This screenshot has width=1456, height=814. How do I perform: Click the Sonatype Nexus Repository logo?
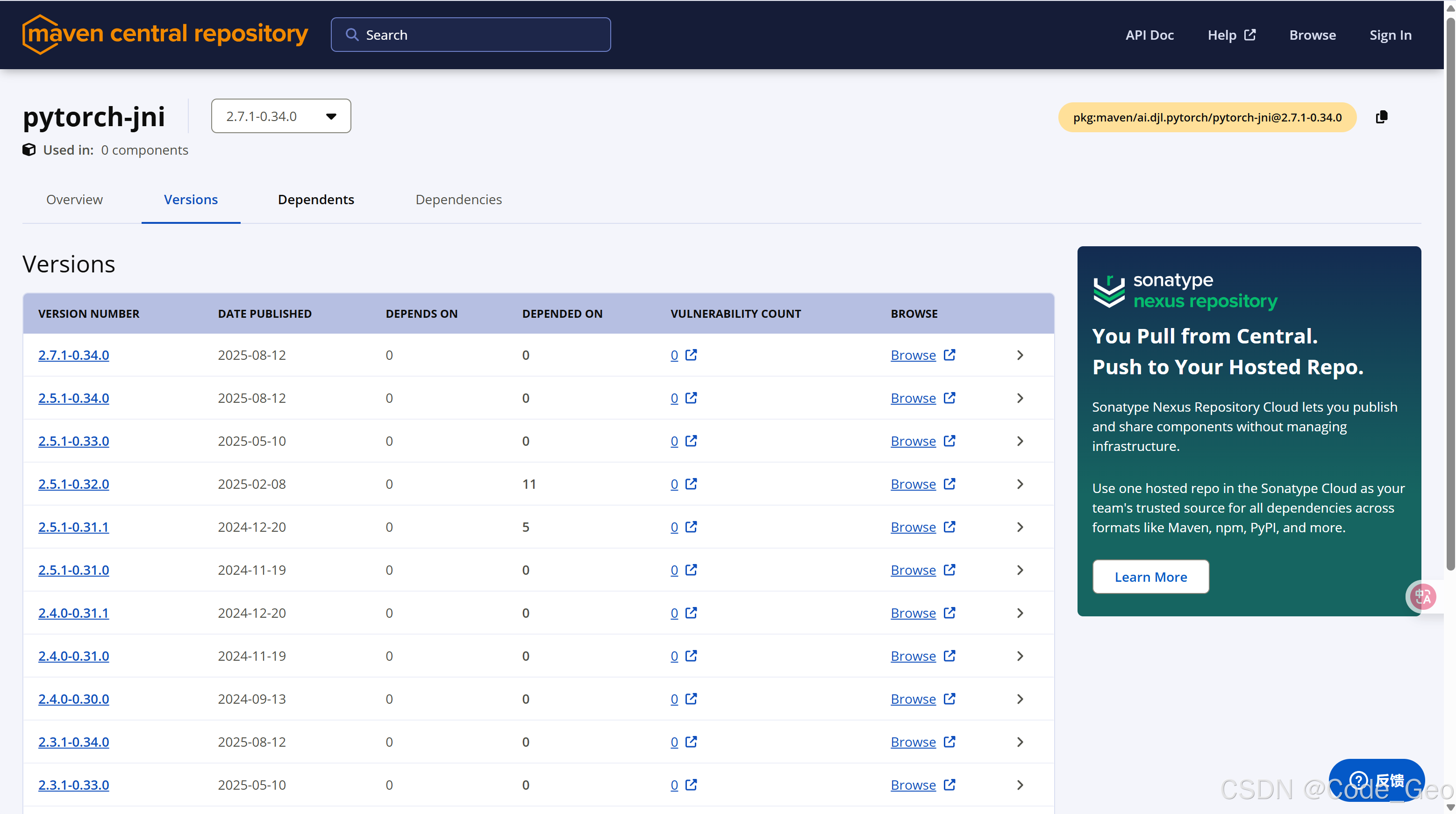coord(1185,291)
